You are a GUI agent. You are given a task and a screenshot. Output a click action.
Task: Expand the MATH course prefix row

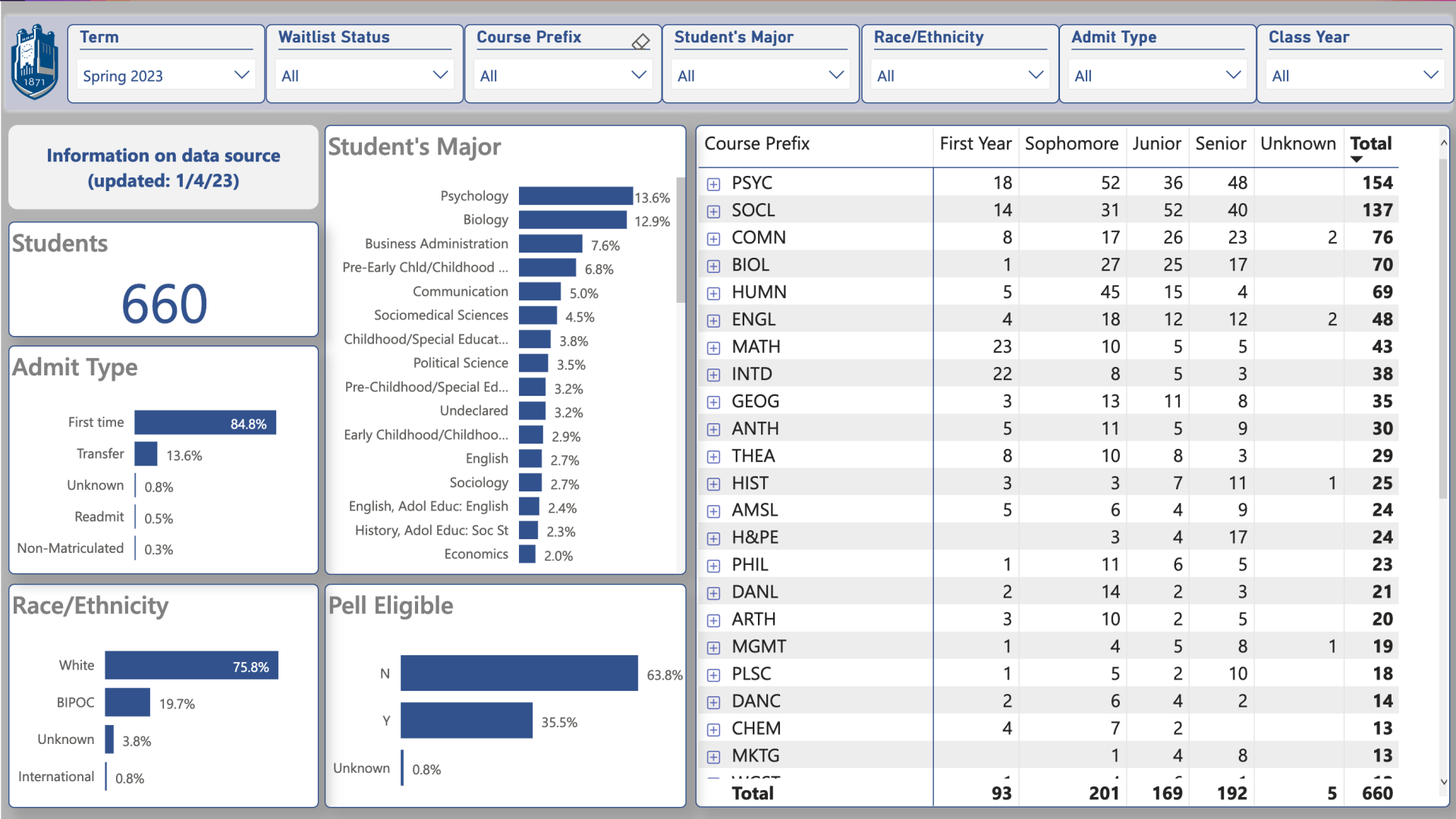(x=713, y=348)
